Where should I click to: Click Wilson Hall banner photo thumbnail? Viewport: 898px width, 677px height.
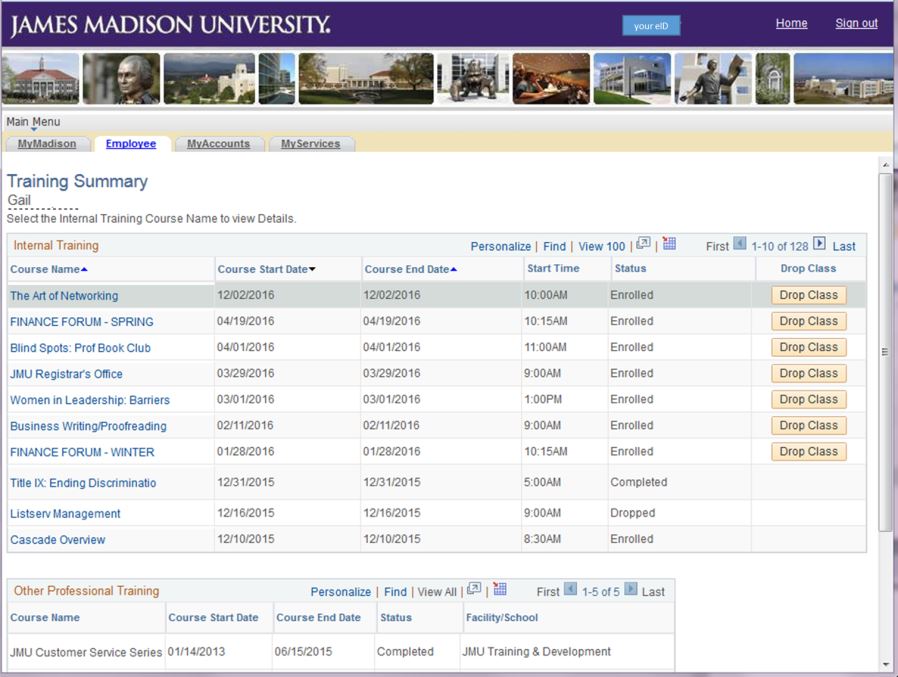point(40,78)
